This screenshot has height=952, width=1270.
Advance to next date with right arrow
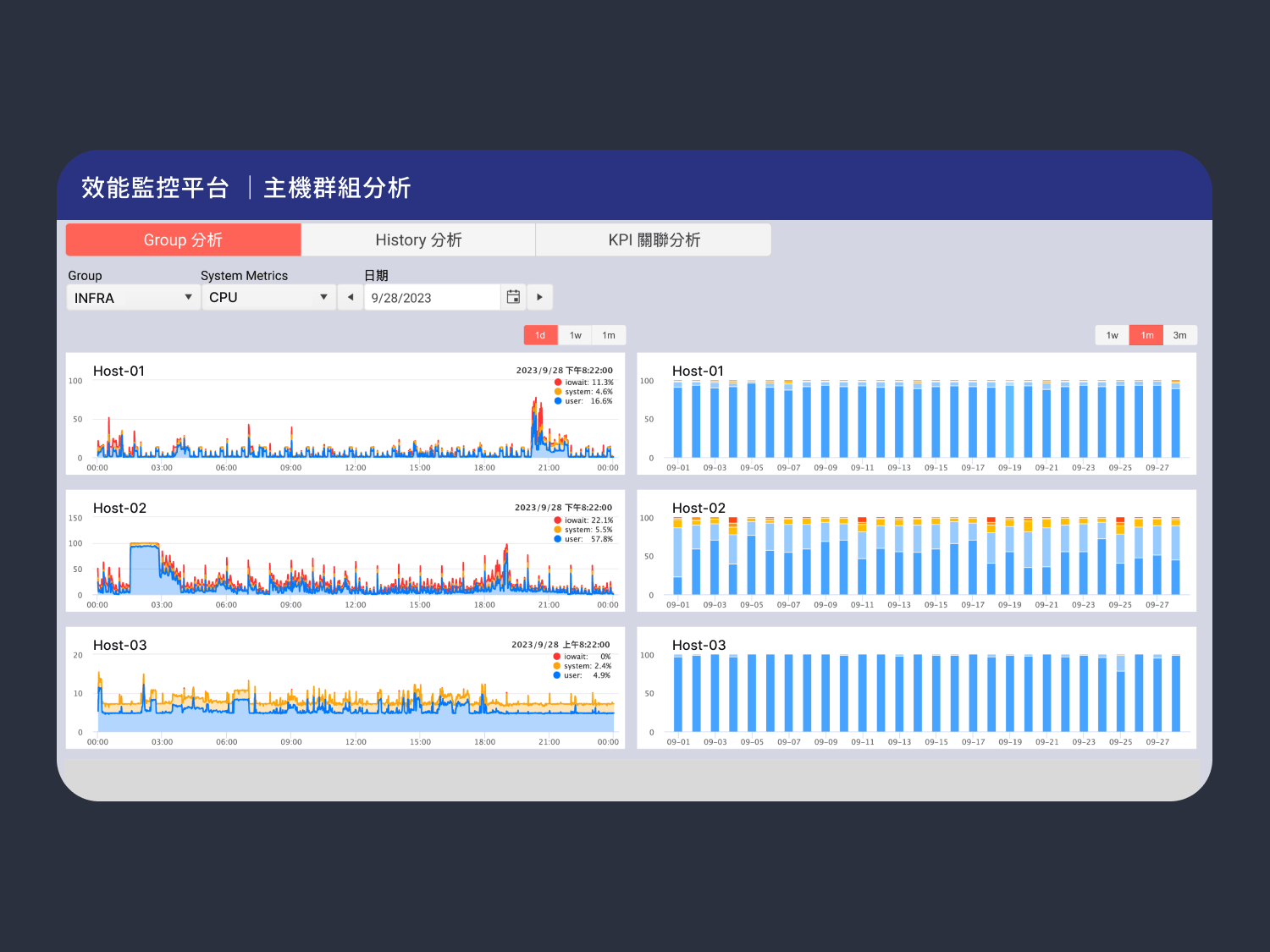pyautogui.click(x=539, y=297)
